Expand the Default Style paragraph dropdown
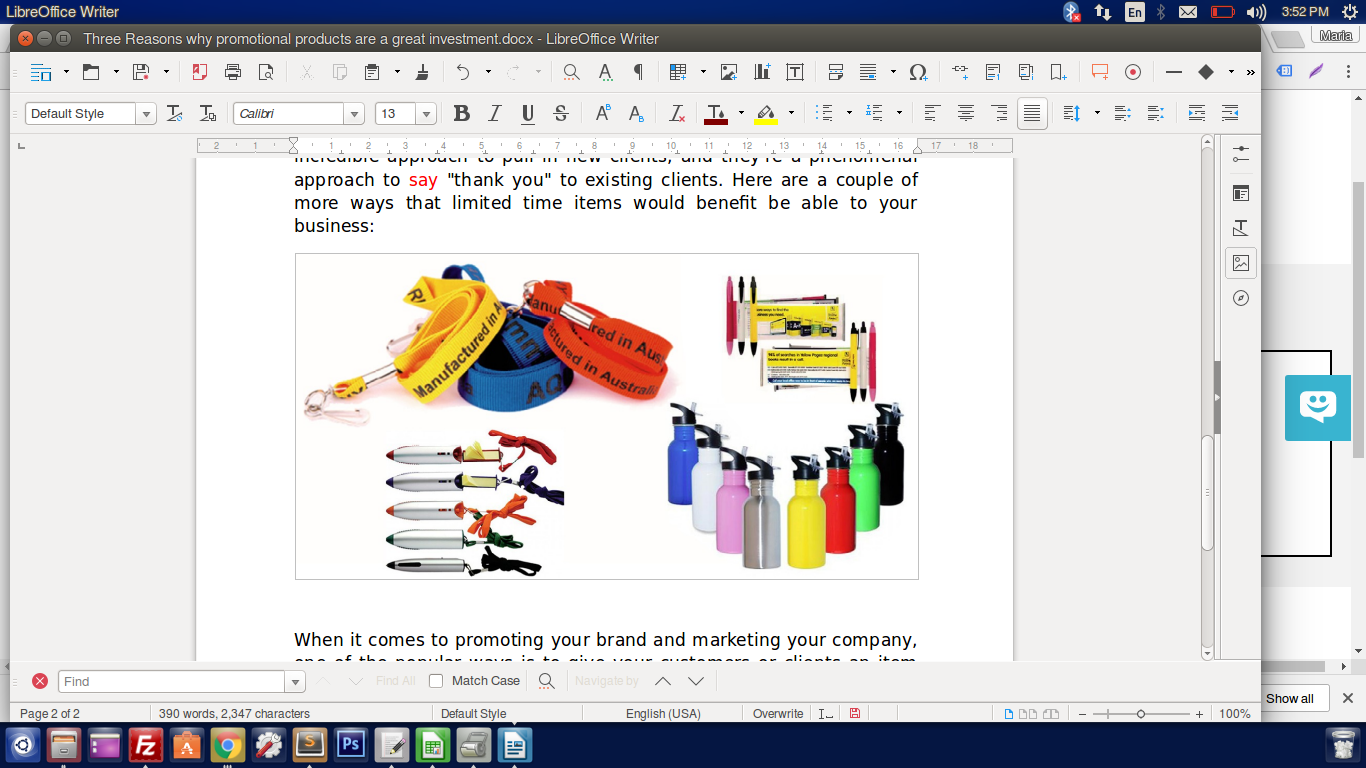 pos(147,114)
